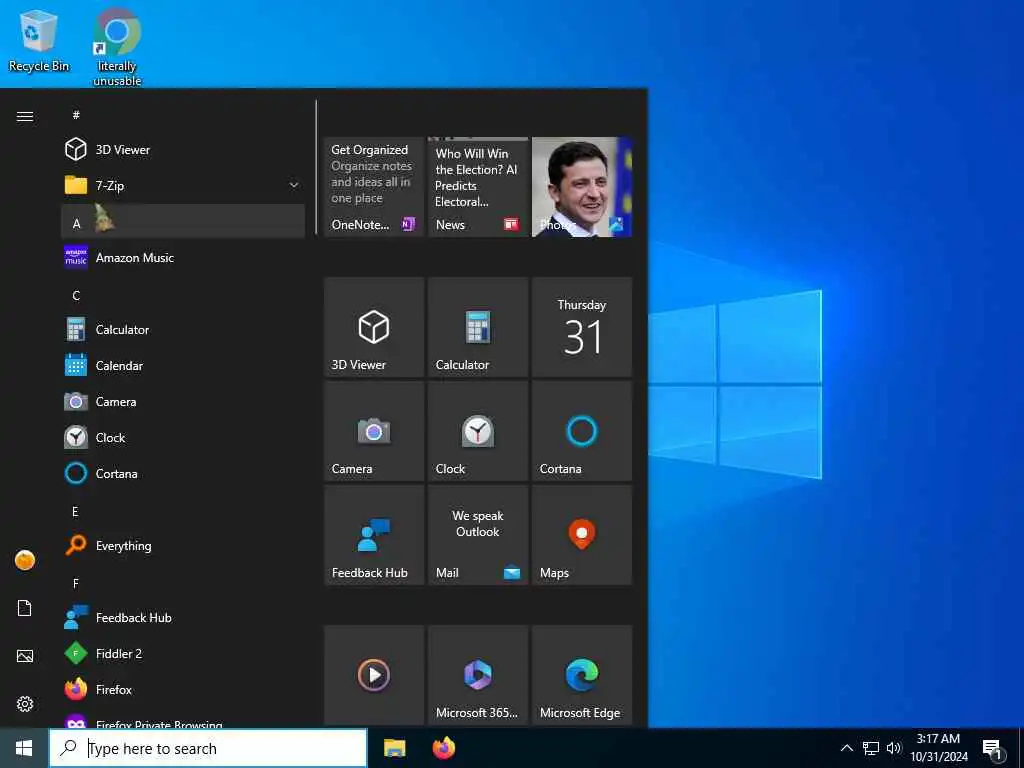Select the literally unusable Chrome shortcut

point(117,47)
